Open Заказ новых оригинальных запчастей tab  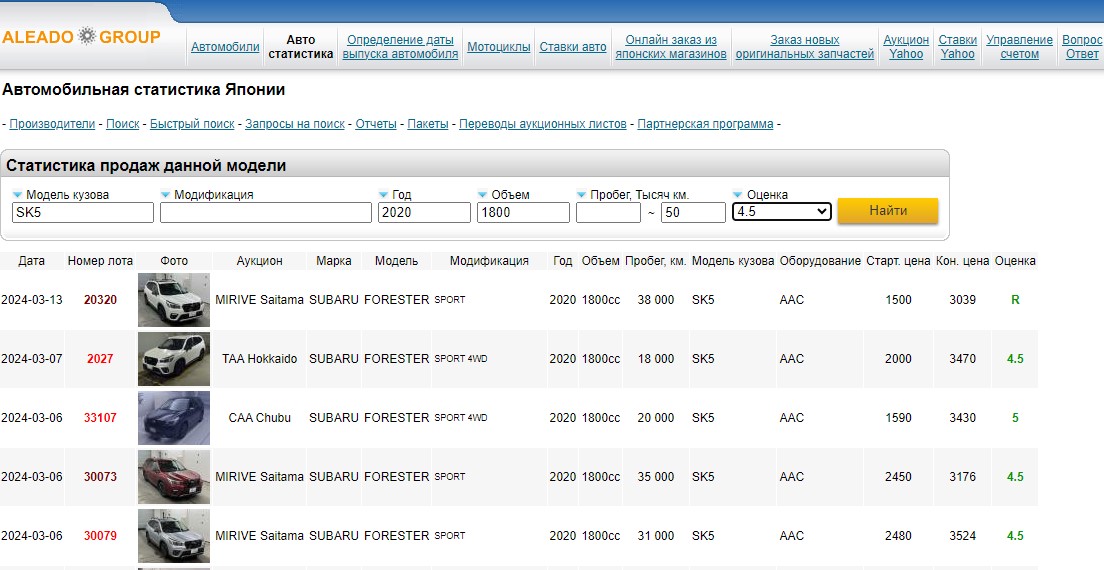pyautogui.click(x=805, y=47)
